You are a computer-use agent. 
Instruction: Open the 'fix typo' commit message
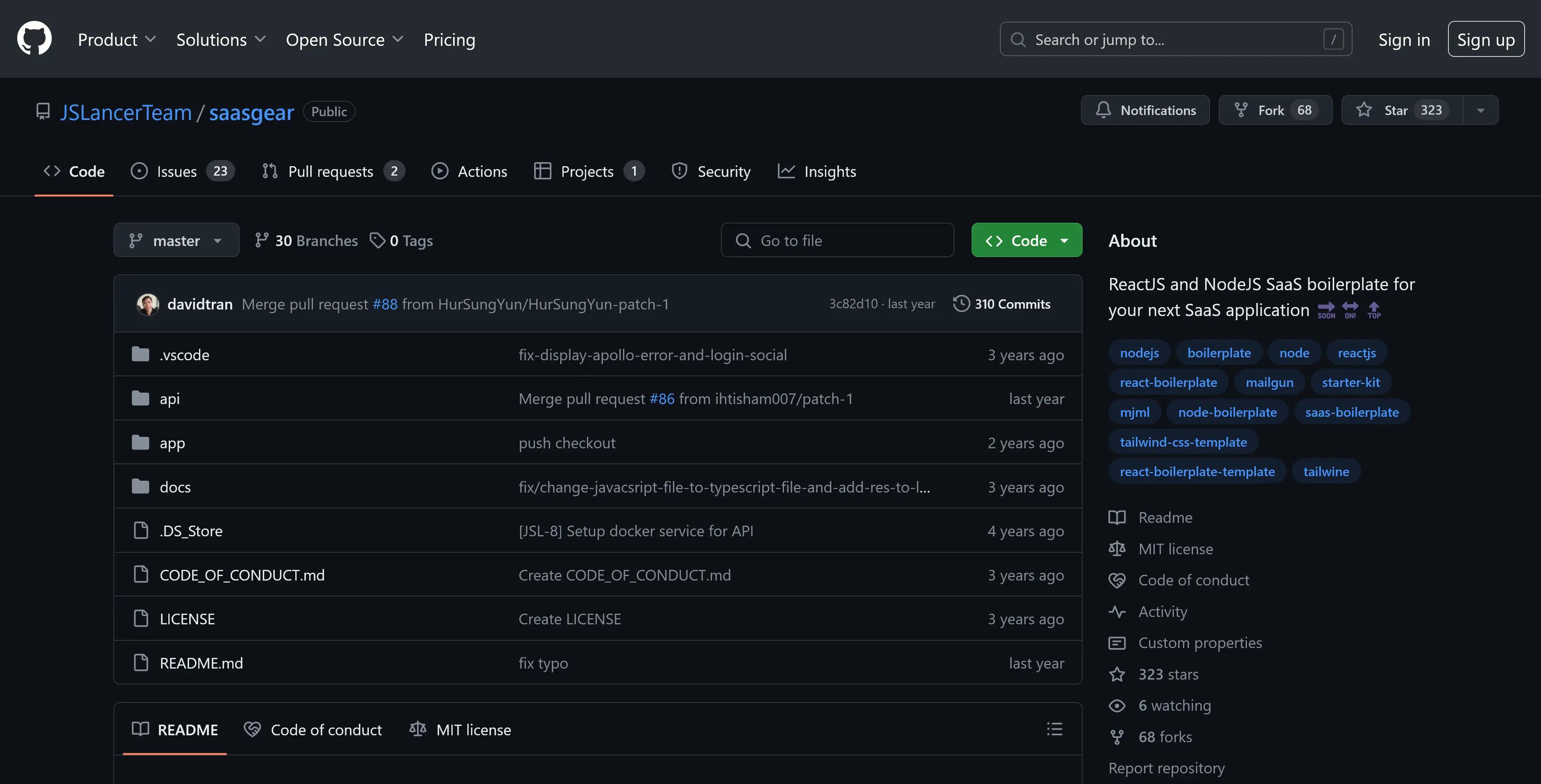[x=543, y=663]
